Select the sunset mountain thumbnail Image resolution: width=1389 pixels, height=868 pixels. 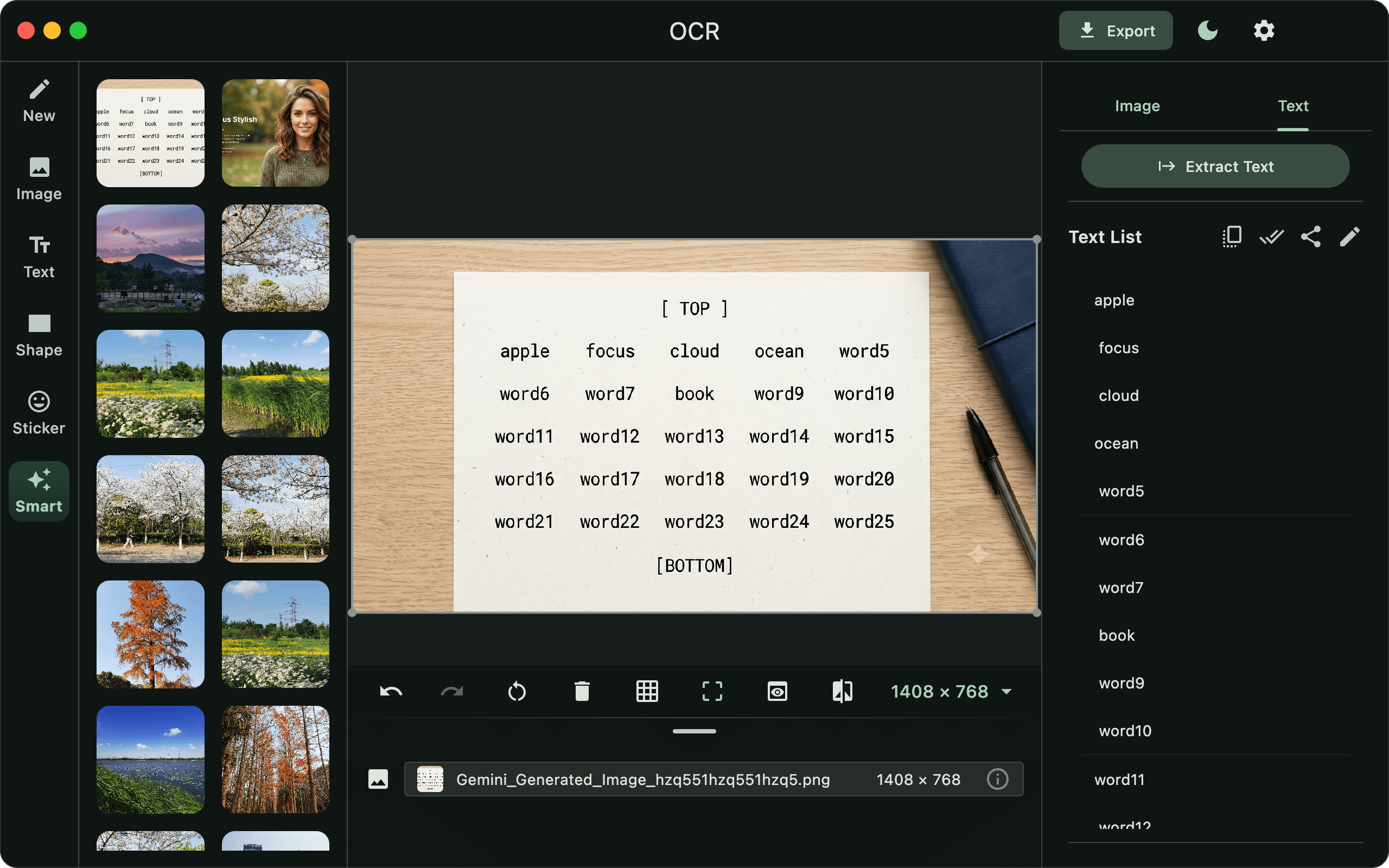[x=150, y=258]
